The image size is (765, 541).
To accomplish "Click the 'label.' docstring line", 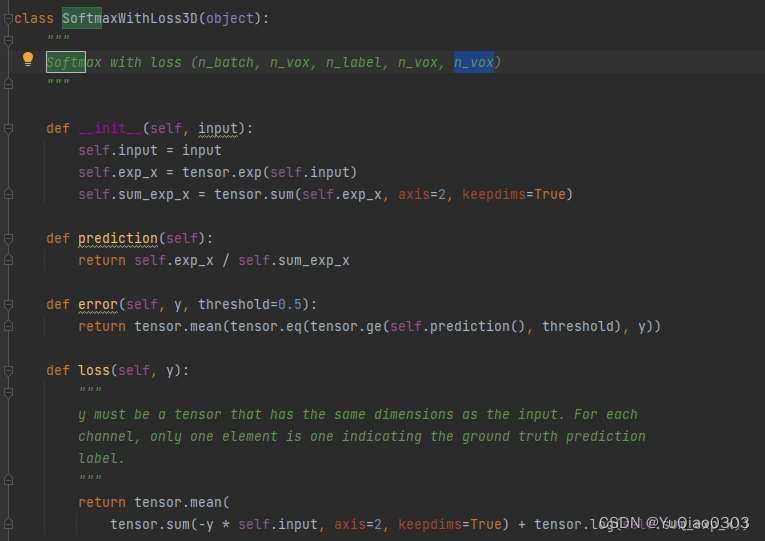I will pyautogui.click(x=101, y=459).
